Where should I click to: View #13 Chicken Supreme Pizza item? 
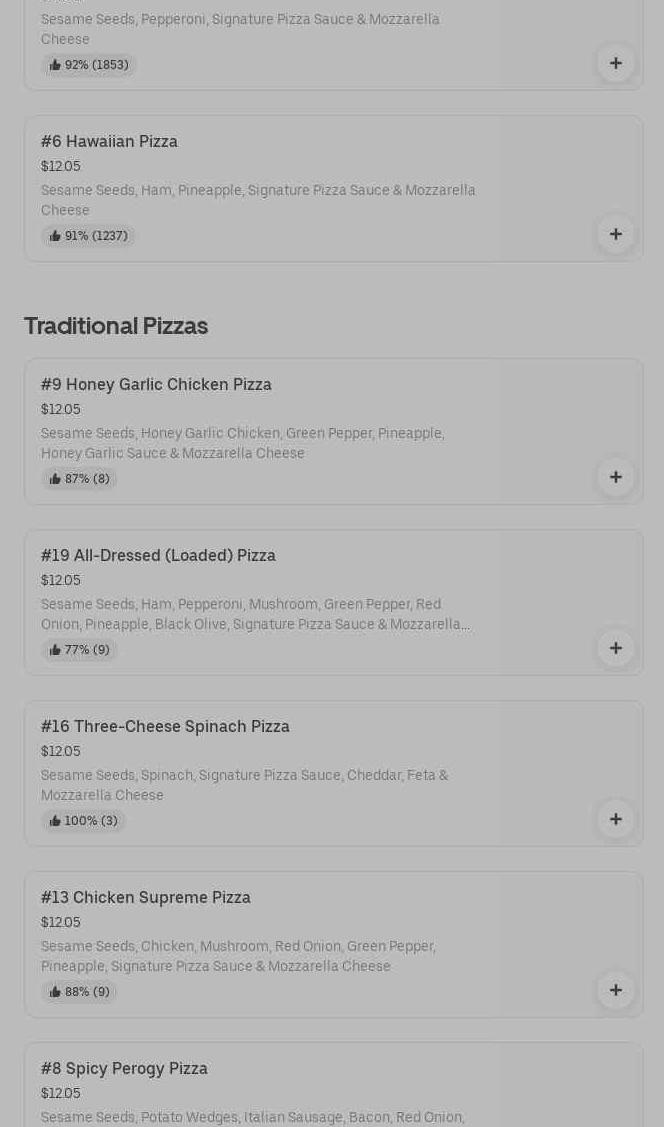[x=146, y=897]
